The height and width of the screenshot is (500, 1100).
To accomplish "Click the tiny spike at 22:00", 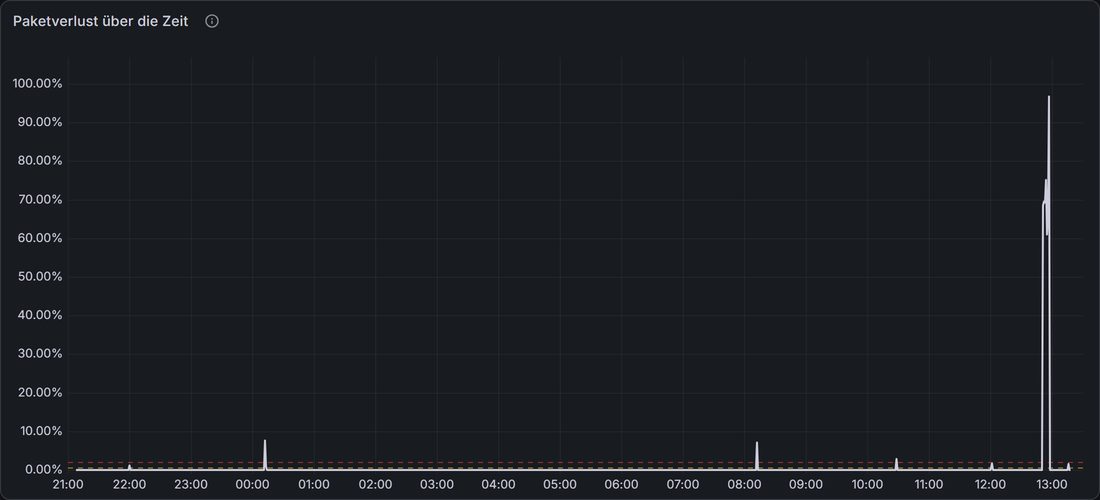I will (129, 467).
